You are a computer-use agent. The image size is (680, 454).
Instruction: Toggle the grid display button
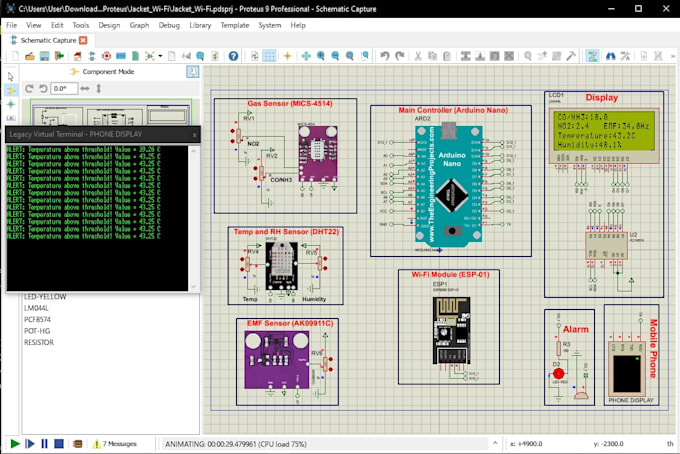269,56
